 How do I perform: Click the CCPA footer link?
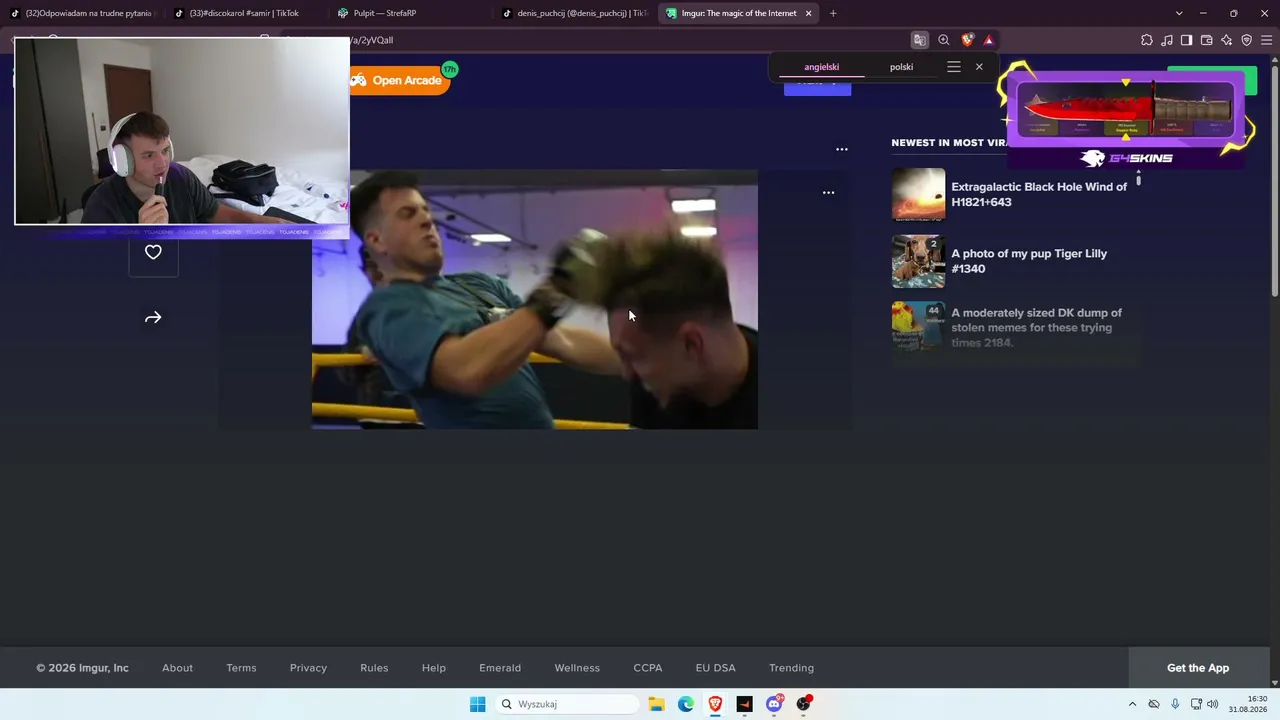(x=648, y=668)
